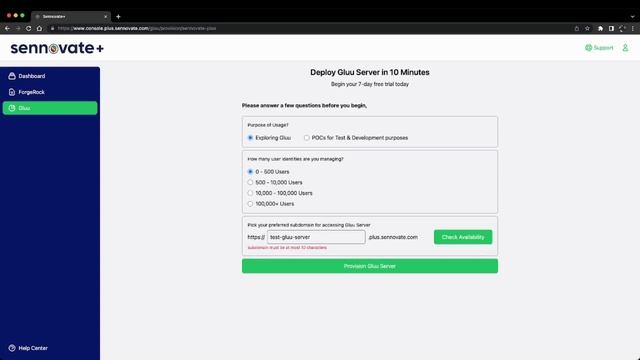Click the 'Deploy Gluu Server in 10 Minutes' heading
The height and width of the screenshot is (360, 640).
370,72
